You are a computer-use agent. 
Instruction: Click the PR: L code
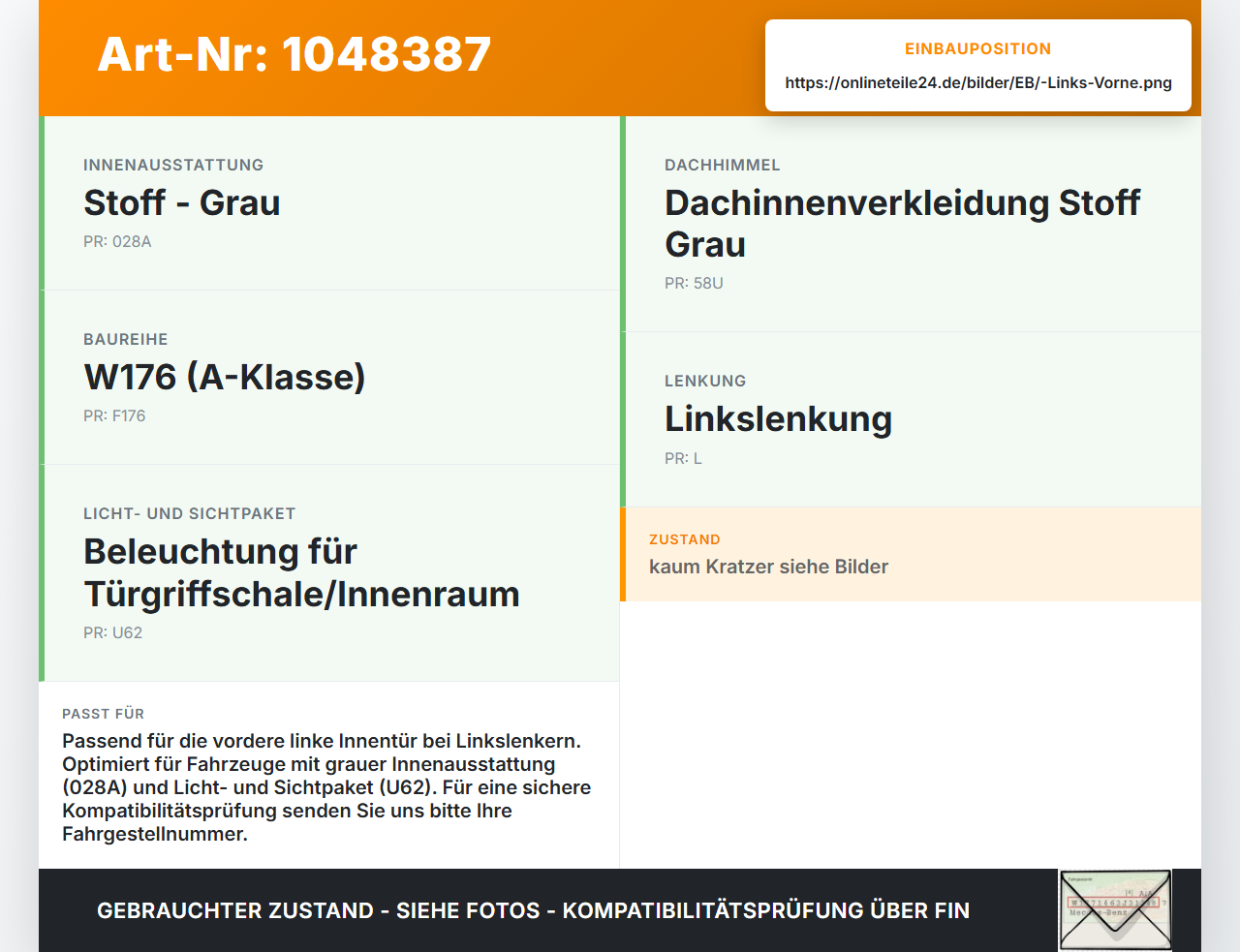coord(683,458)
